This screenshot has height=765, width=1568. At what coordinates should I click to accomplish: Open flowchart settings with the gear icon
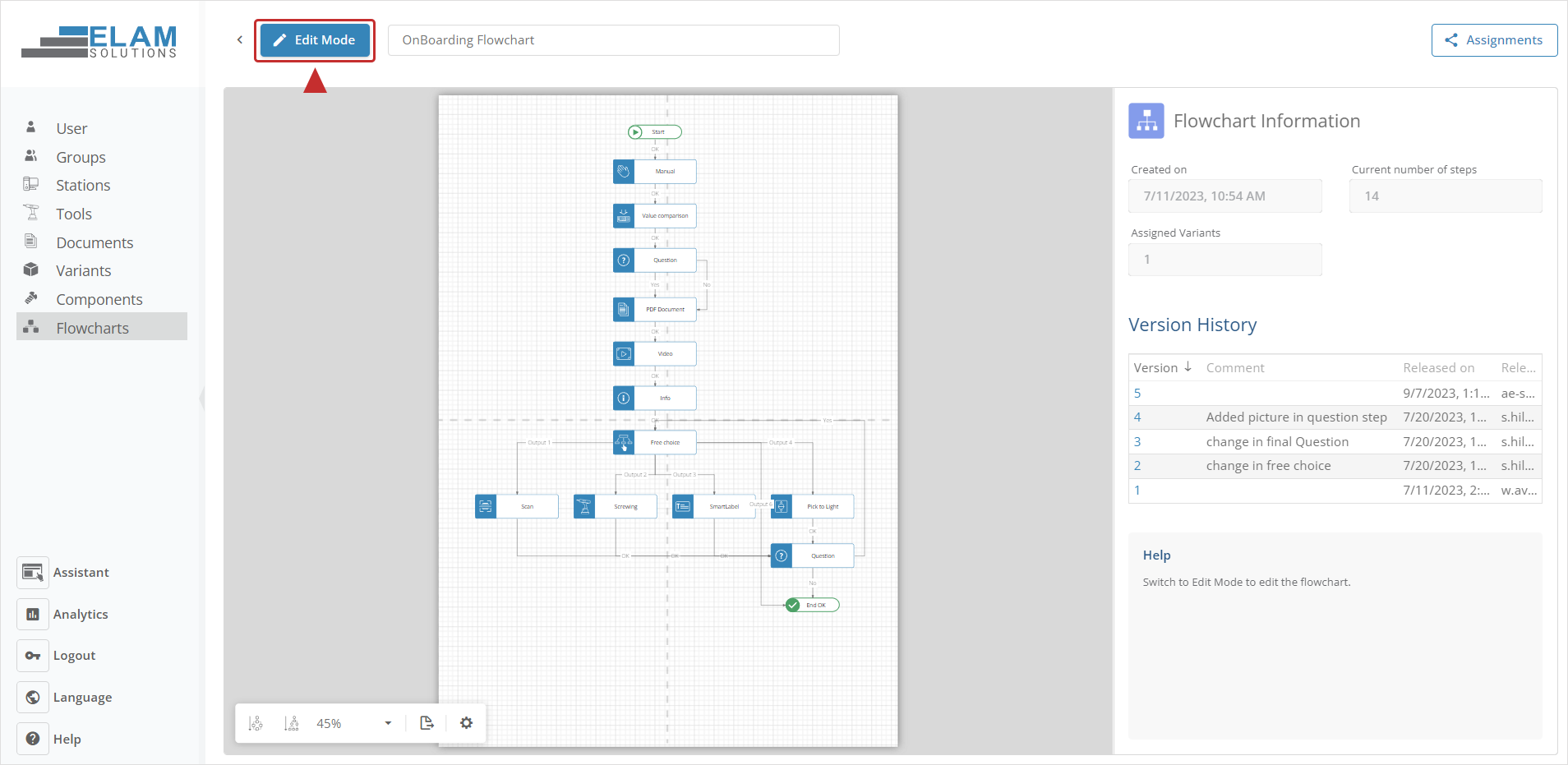pyautogui.click(x=465, y=723)
